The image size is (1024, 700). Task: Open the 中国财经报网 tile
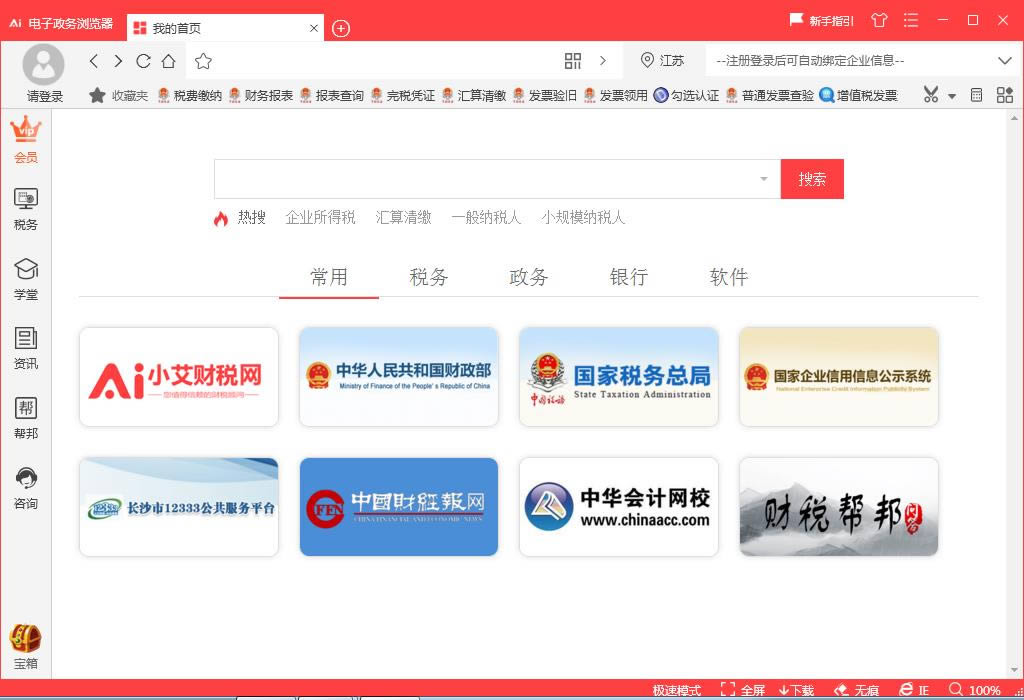tap(399, 507)
